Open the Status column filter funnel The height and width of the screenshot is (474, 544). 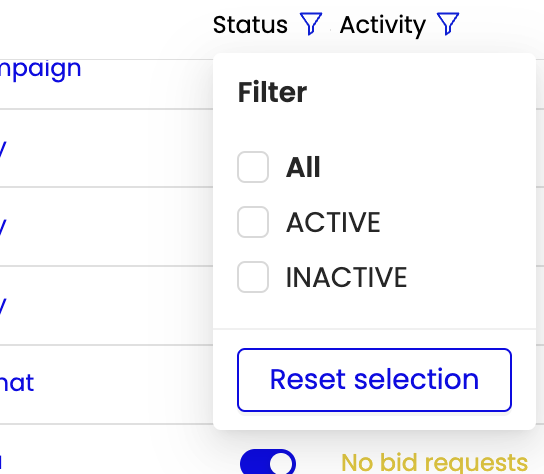click(x=311, y=24)
